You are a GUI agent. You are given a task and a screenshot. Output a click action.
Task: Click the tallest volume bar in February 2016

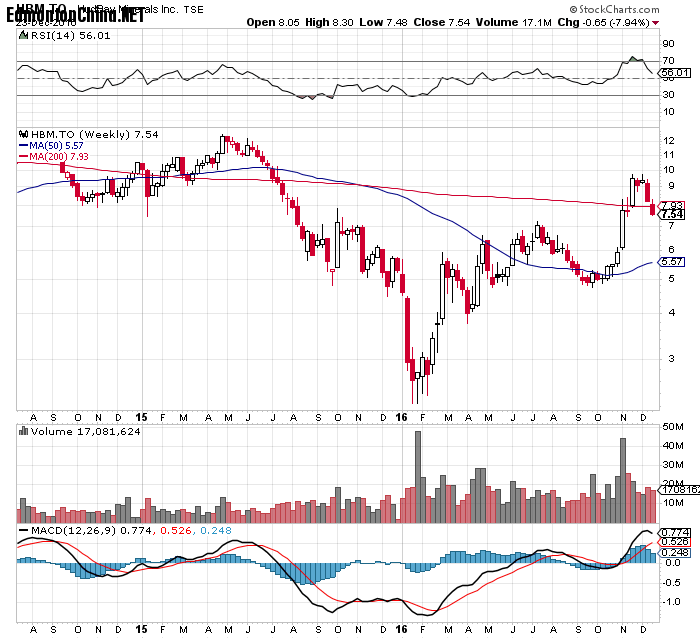(x=418, y=477)
